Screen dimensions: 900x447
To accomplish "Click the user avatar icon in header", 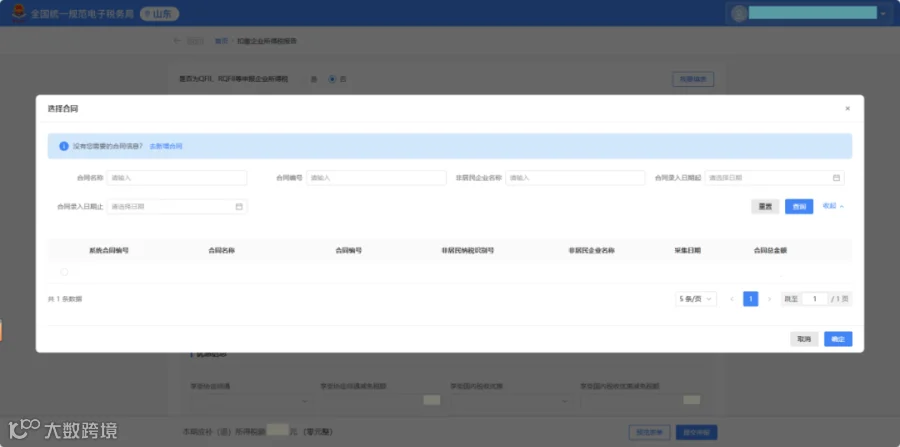I will click(x=739, y=13).
